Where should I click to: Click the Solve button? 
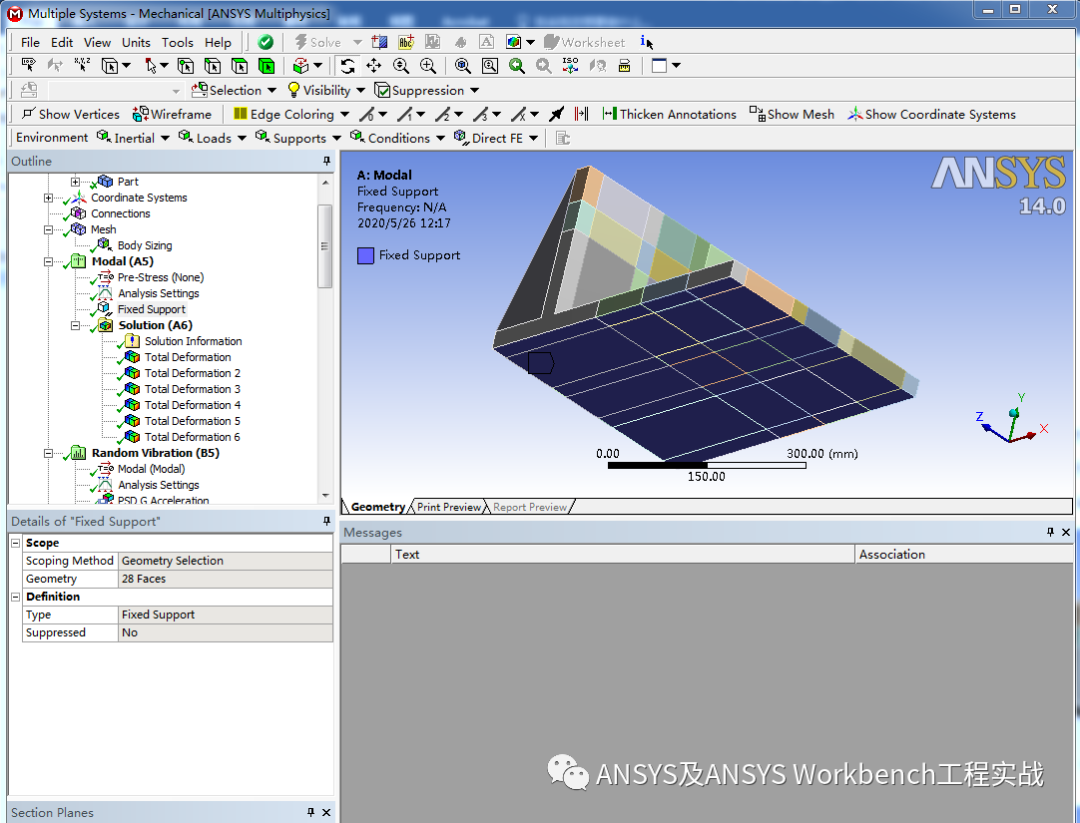tap(318, 42)
